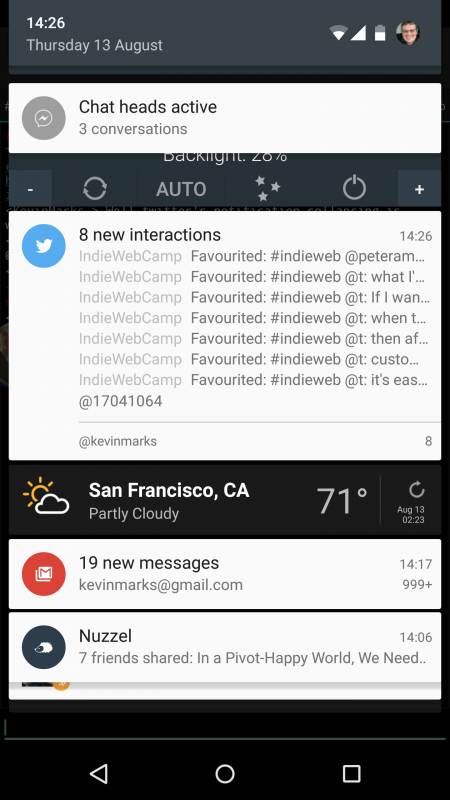This screenshot has height=800, width=450.
Task: Tap the weather refresh arrow icon
Action: point(416,490)
